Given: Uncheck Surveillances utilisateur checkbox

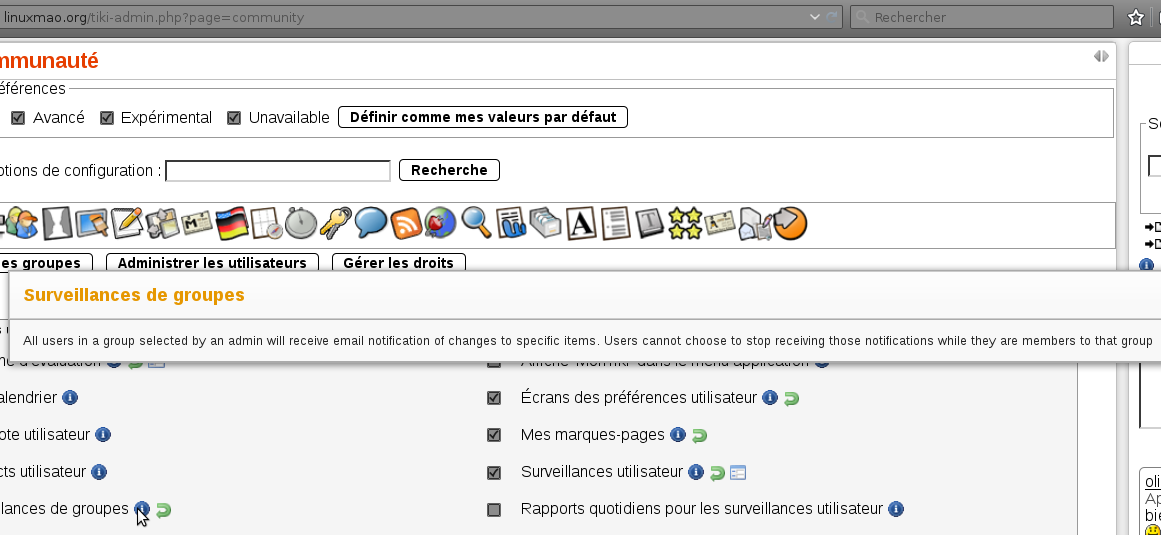Looking at the screenshot, I should coord(494,472).
